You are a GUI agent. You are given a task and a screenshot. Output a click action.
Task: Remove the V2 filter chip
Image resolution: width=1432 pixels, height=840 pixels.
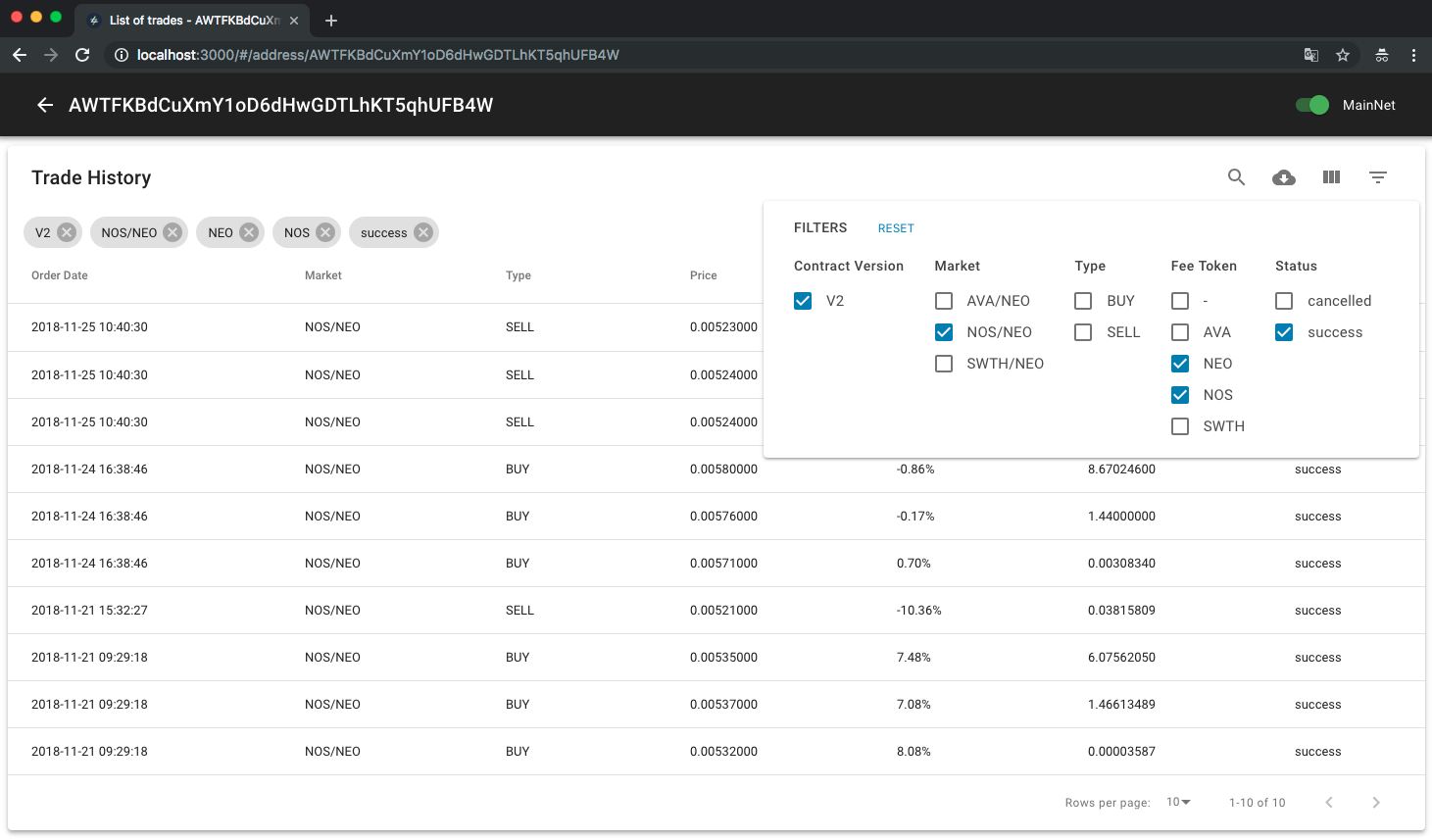point(67,232)
